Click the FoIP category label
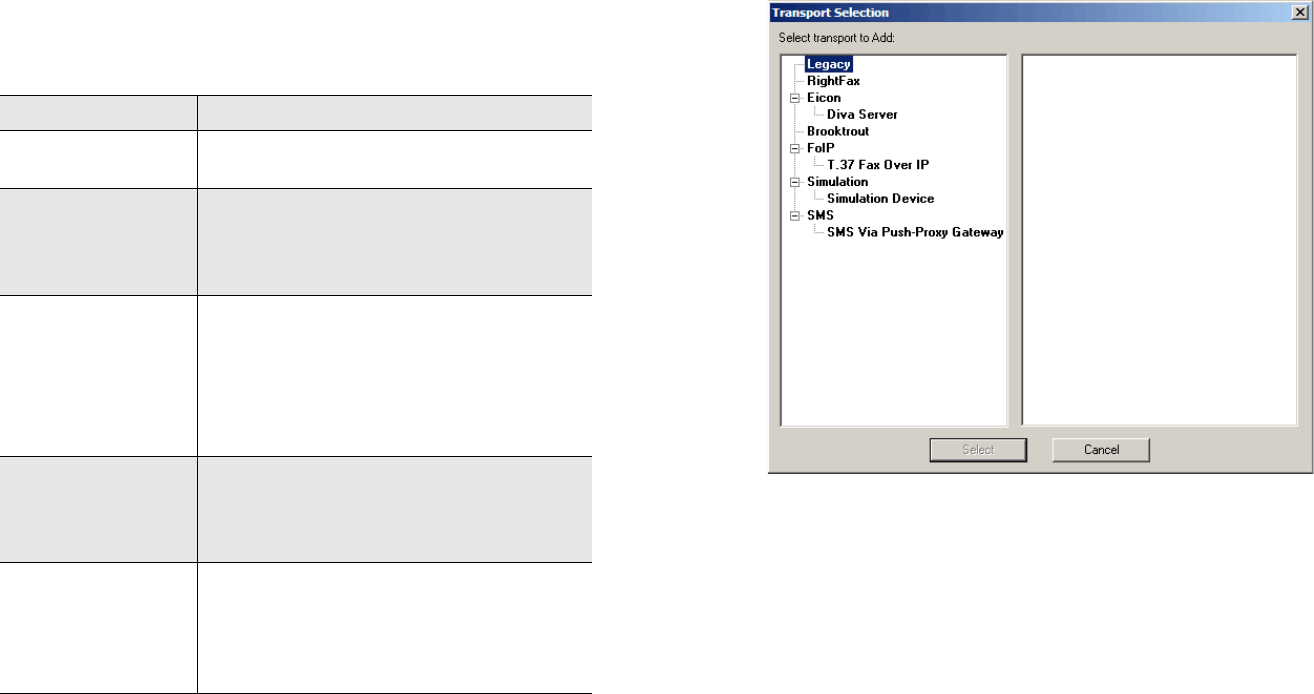The image size is (1314, 694). click(820, 148)
